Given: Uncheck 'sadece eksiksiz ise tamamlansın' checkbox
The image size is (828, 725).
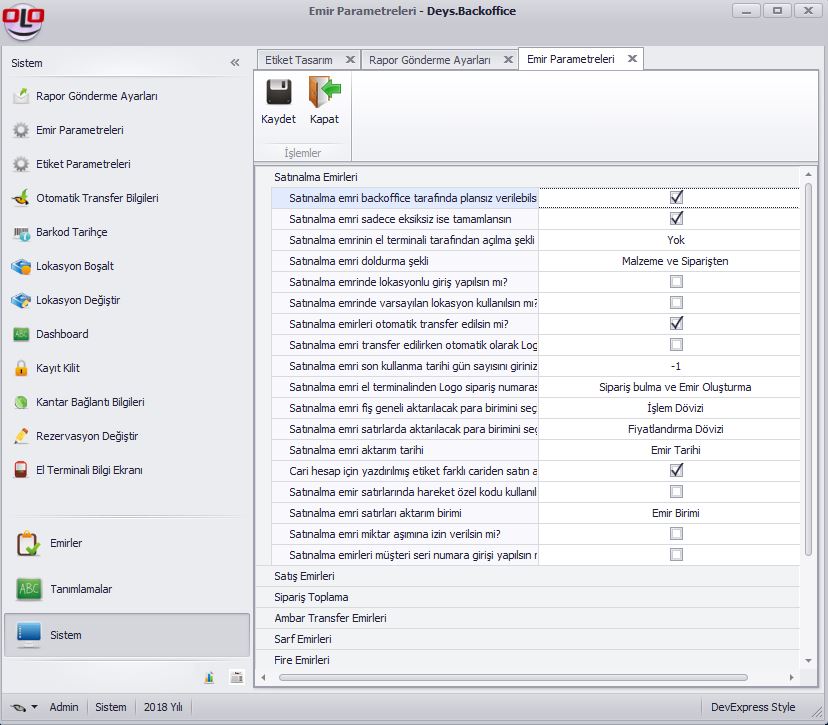Looking at the screenshot, I should pos(676,219).
